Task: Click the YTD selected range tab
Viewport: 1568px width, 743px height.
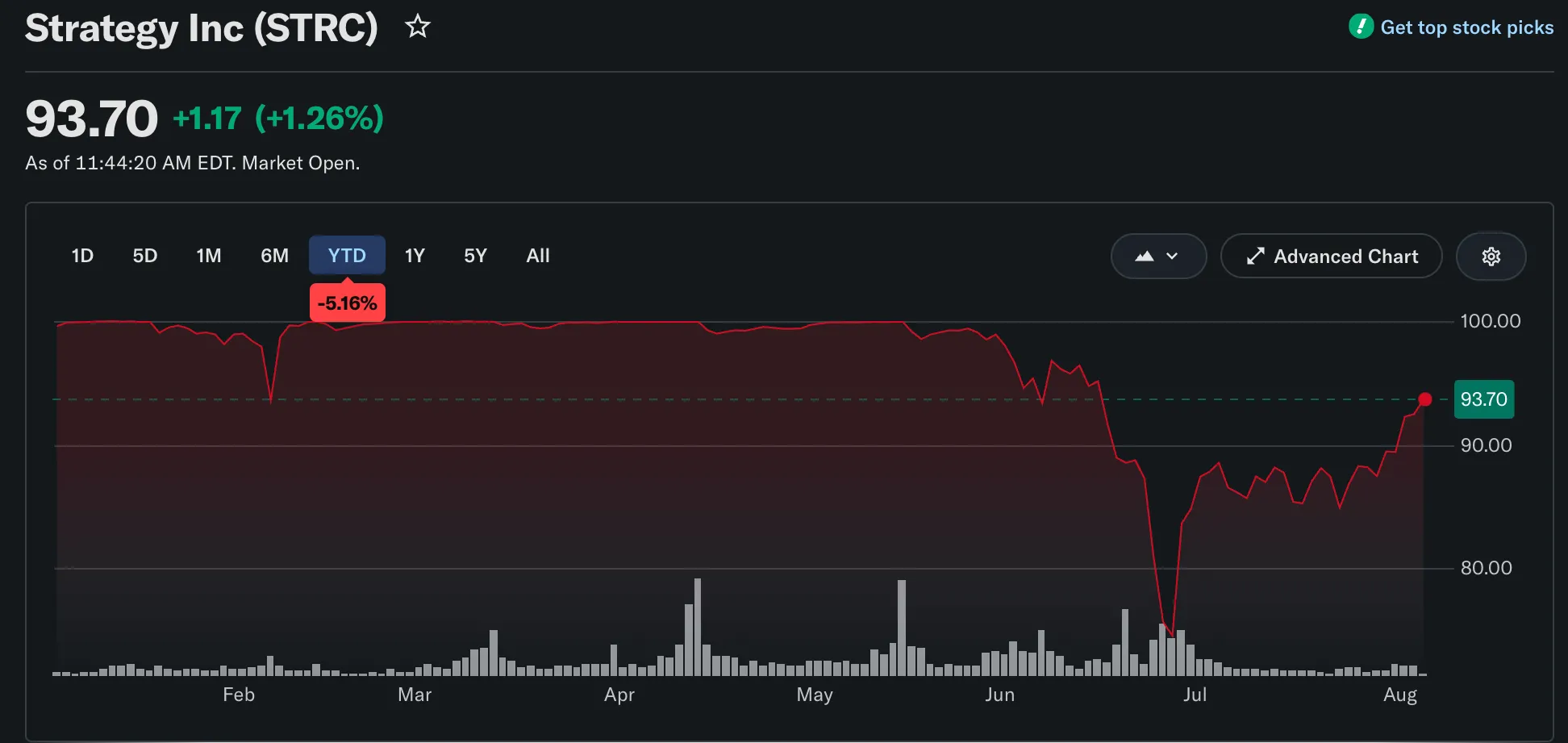Action: [x=347, y=256]
